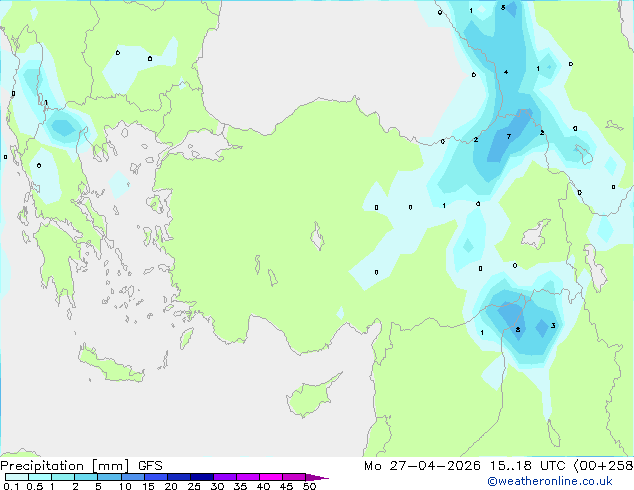634x490 pixels.
Task: Open the weatheronline.co.uk copyright link
Action: tap(550, 481)
